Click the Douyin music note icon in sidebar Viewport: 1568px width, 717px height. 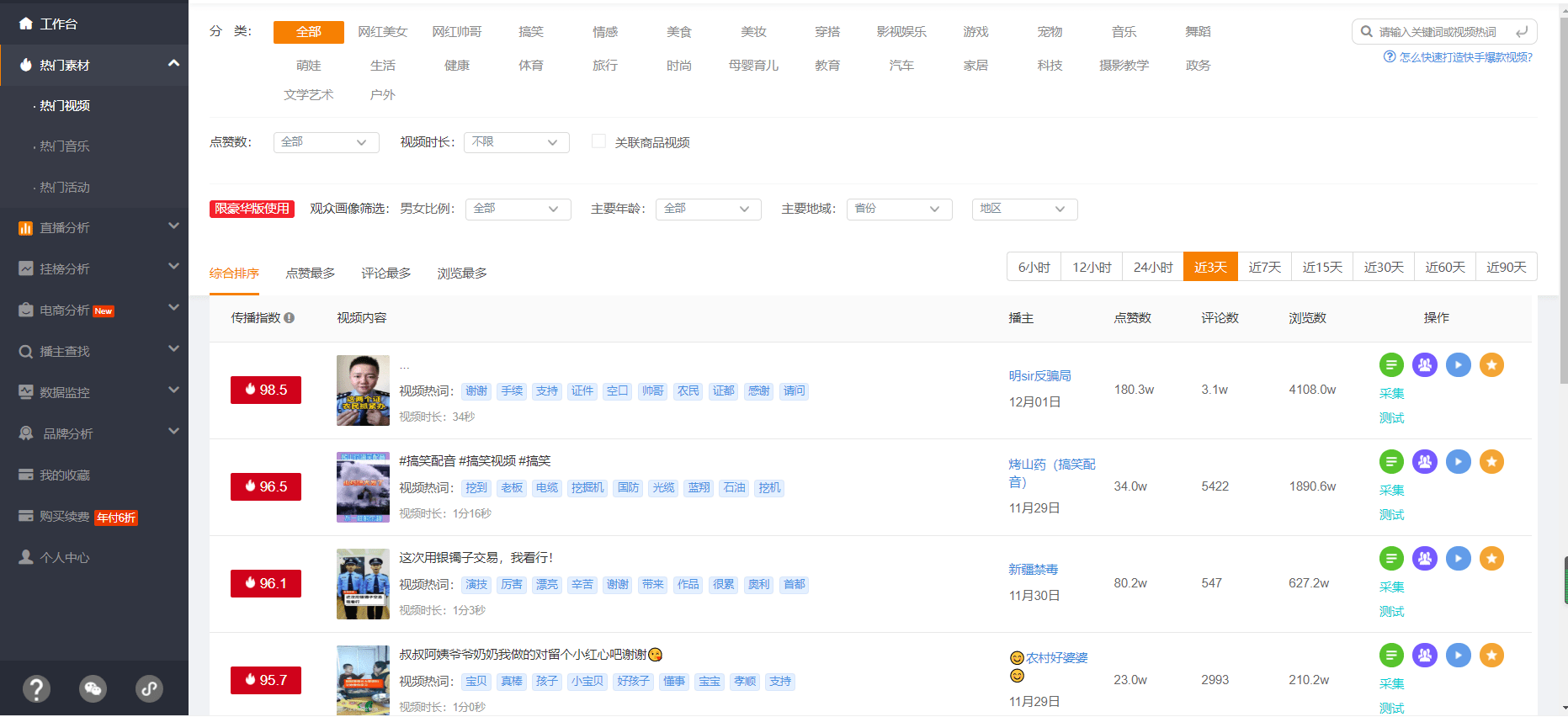pos(149,689)
